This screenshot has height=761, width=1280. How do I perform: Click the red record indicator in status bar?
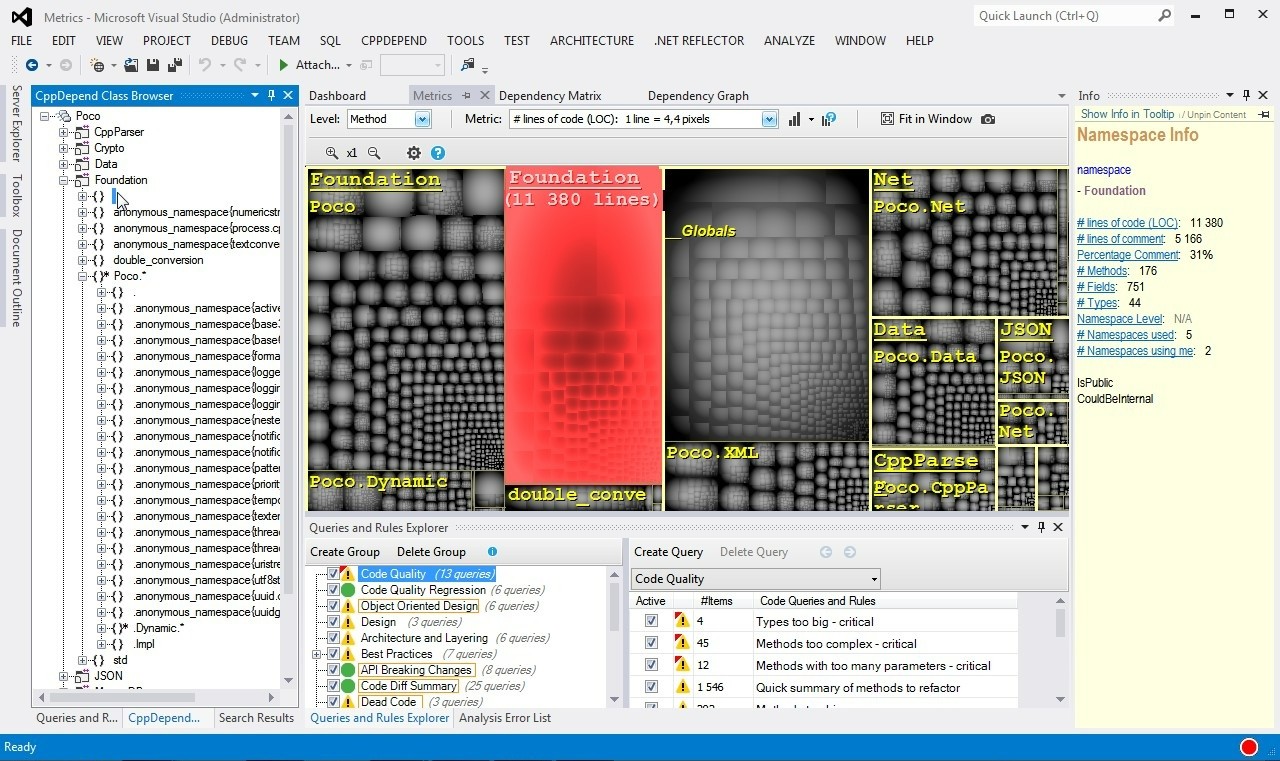1249,747
